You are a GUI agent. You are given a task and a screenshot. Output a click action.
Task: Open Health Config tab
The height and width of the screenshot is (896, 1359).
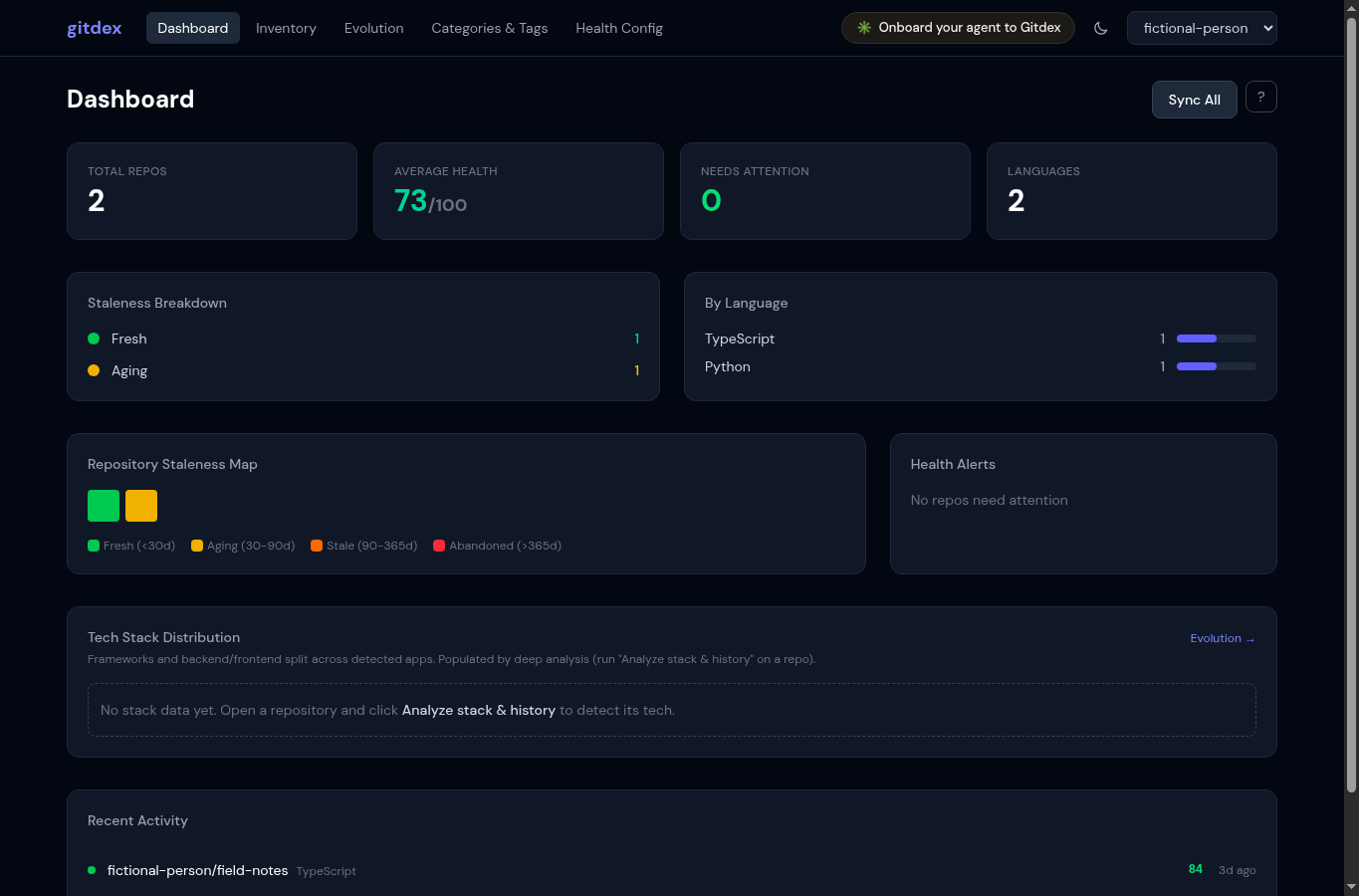(619, 28)
